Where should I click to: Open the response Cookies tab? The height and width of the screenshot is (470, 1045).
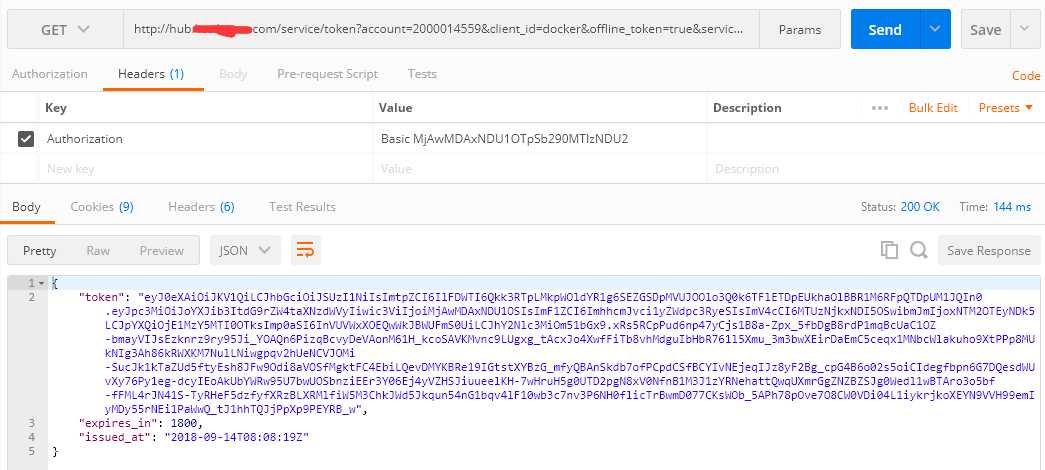[x=101, y=207]
